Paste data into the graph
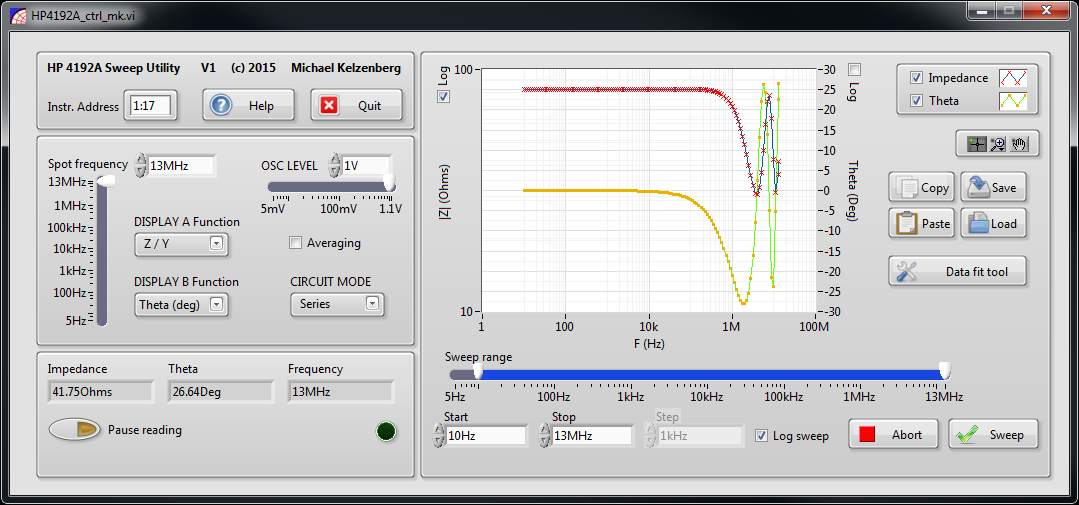1079x505 pixels. (x=921, y=223)
